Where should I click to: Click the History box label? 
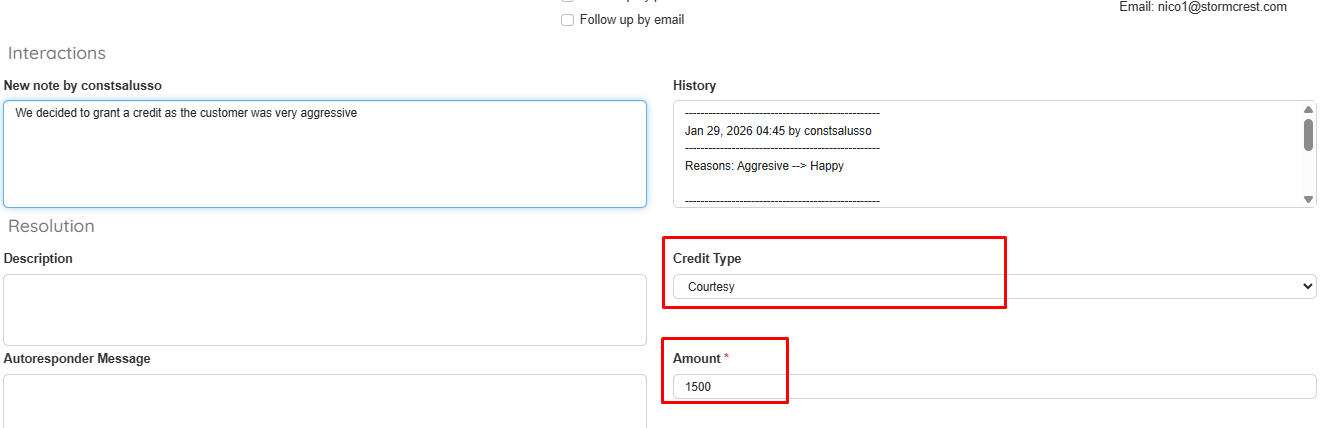tap(694, 86)
